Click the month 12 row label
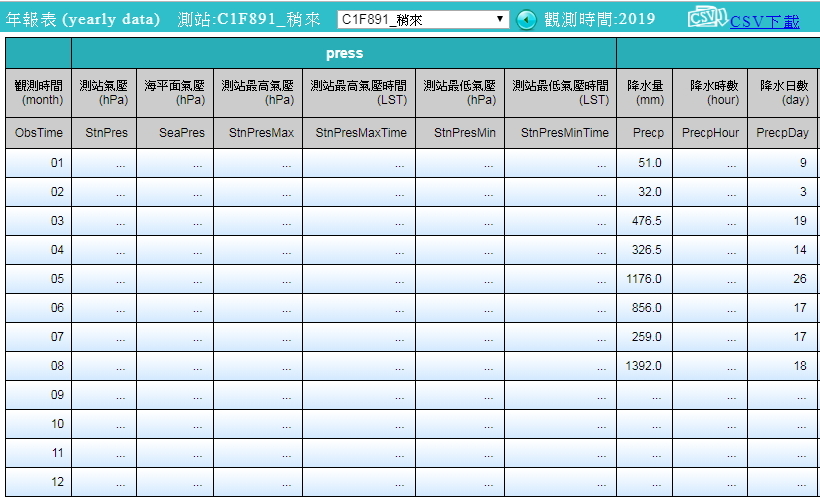The image size is (820, 501). click(x=38, y=482)
